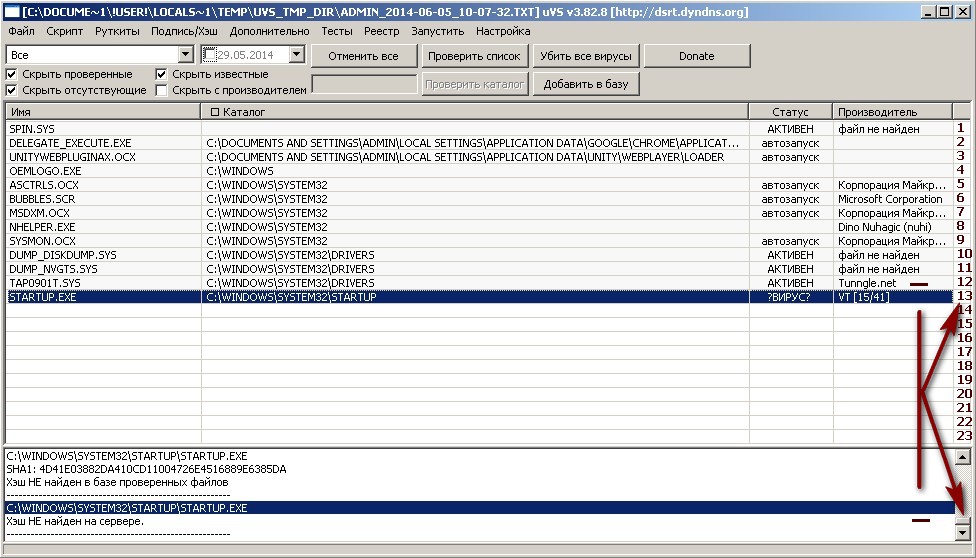Viewport: 976px width, 558px height.
Task: Open the Скрипт menu
Action: click(x=64, y=31)
